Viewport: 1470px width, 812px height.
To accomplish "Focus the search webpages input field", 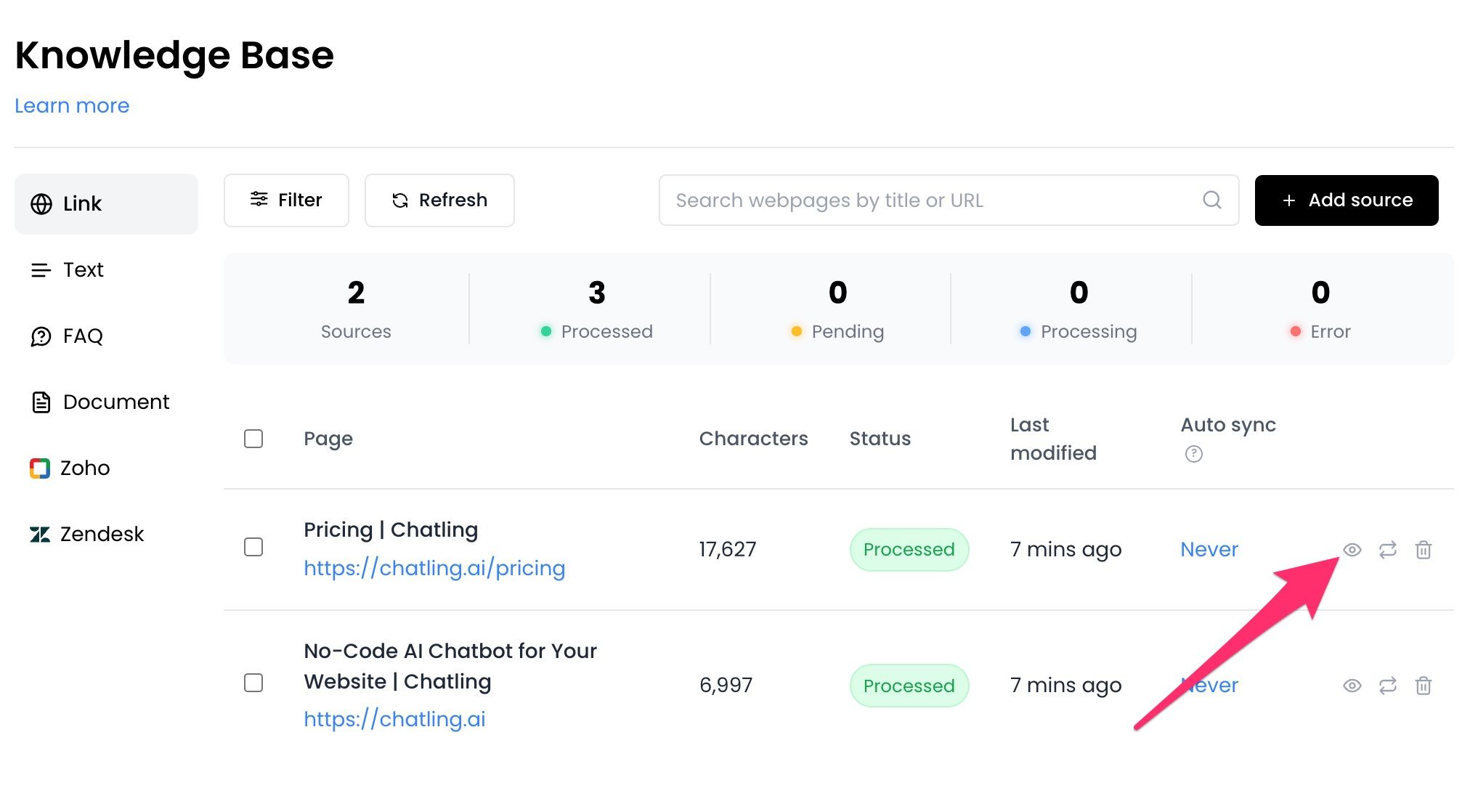I will point(930,200).
